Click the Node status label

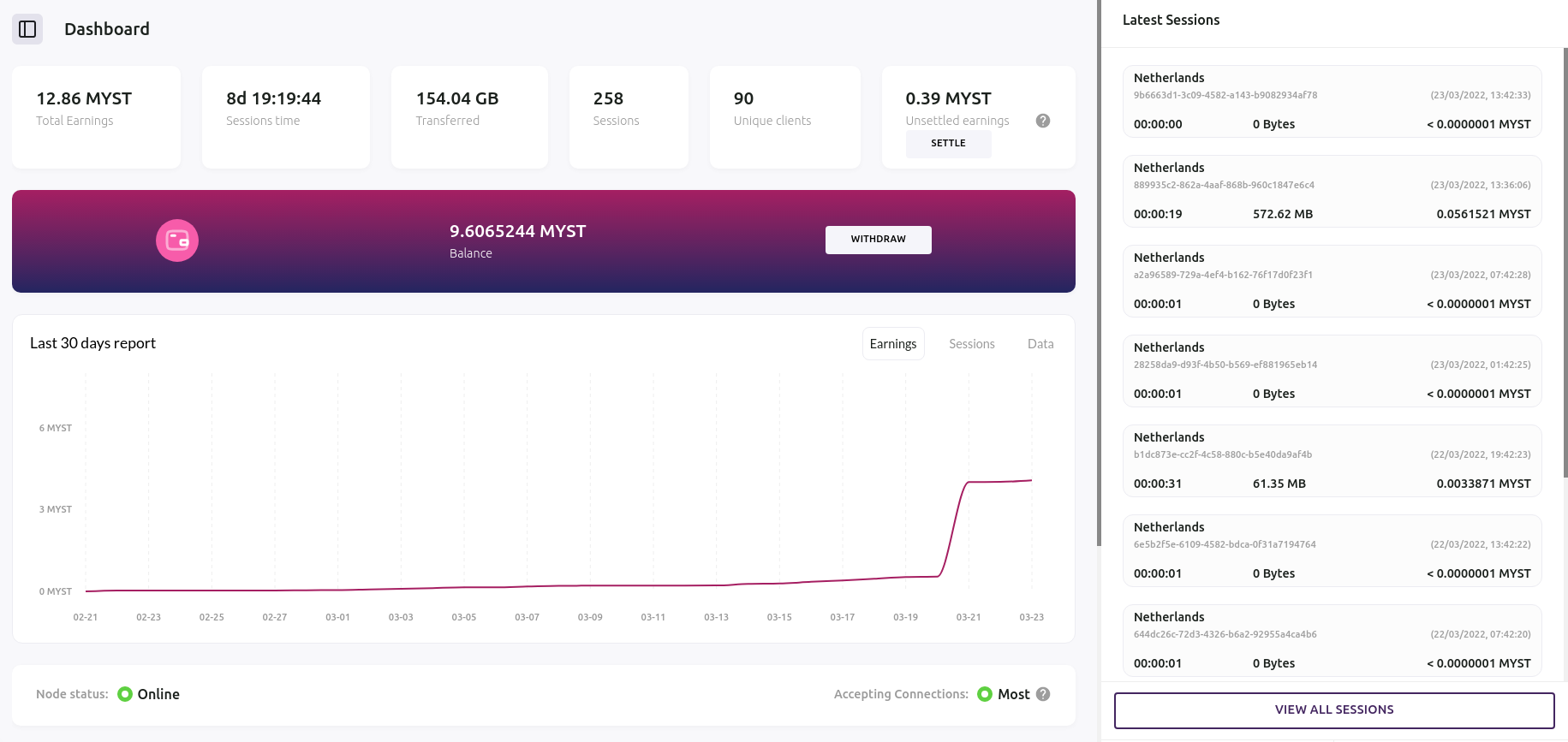click(72, 694)
